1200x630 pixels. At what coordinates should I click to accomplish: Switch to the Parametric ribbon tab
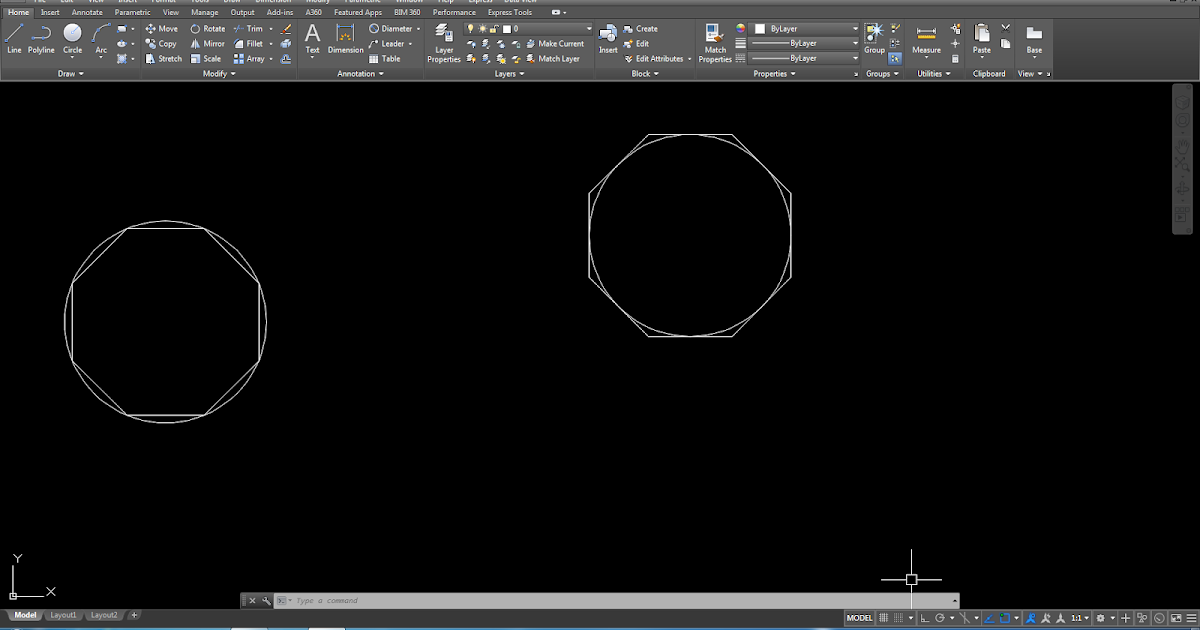(x=130, y=12)
